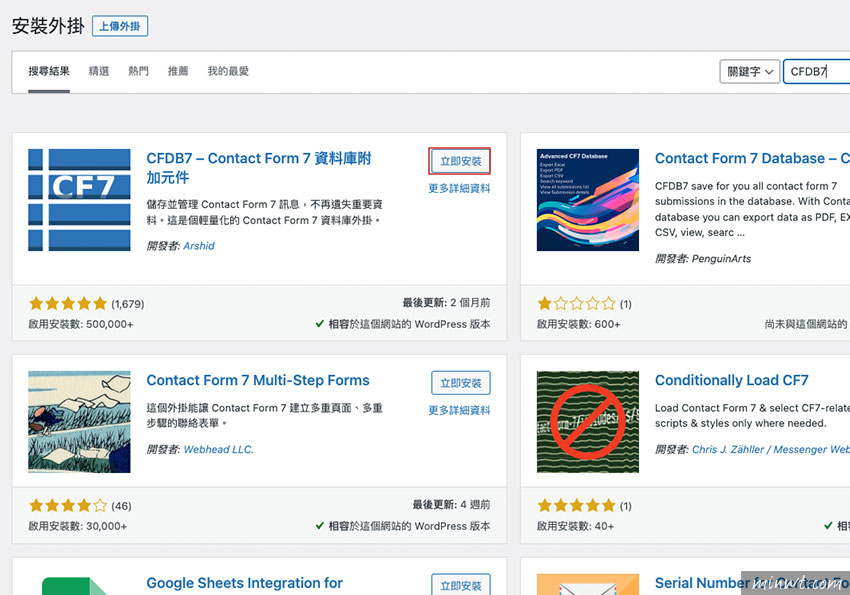Image resolution: width=850 pixels, height=595 pixels.
Task: Click the Multi-Step Forms plugin illustration
Action: pyautogui.click(x=79, y=422)
